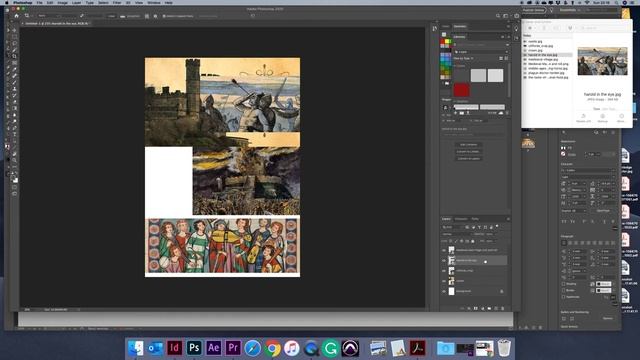Screen dimensions: 640x360
Task: Open Adobe Acrobat from the Dock
Action: pos(418,348)
